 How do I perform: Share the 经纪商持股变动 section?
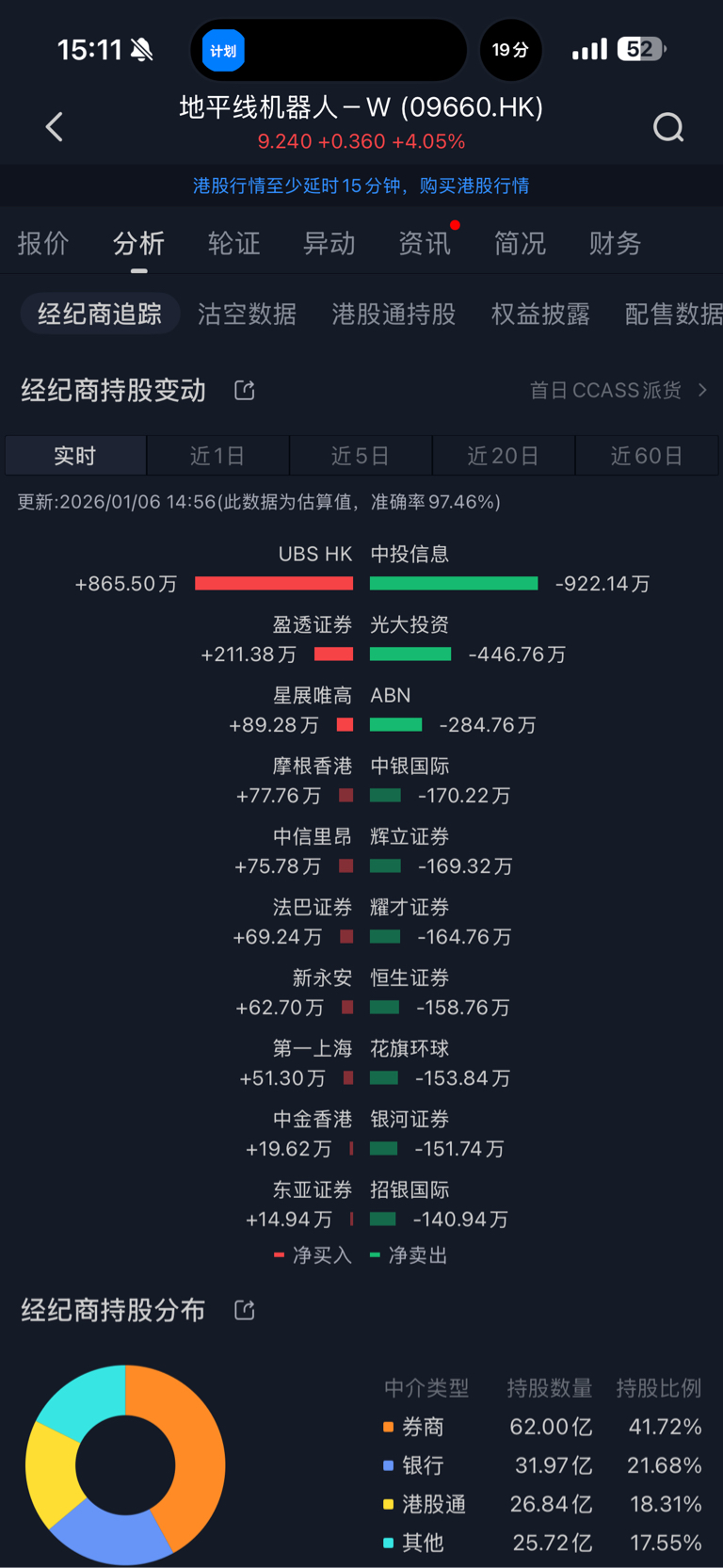click(245, 390)
